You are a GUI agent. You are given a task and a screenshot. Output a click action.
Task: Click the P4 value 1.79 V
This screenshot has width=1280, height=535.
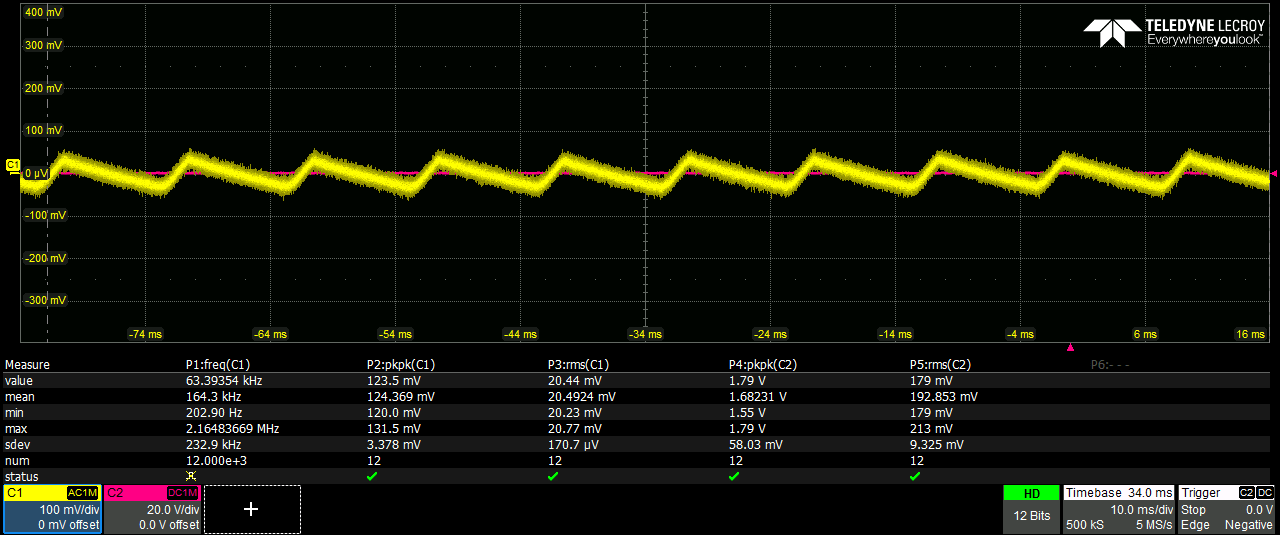click(747, 381)
